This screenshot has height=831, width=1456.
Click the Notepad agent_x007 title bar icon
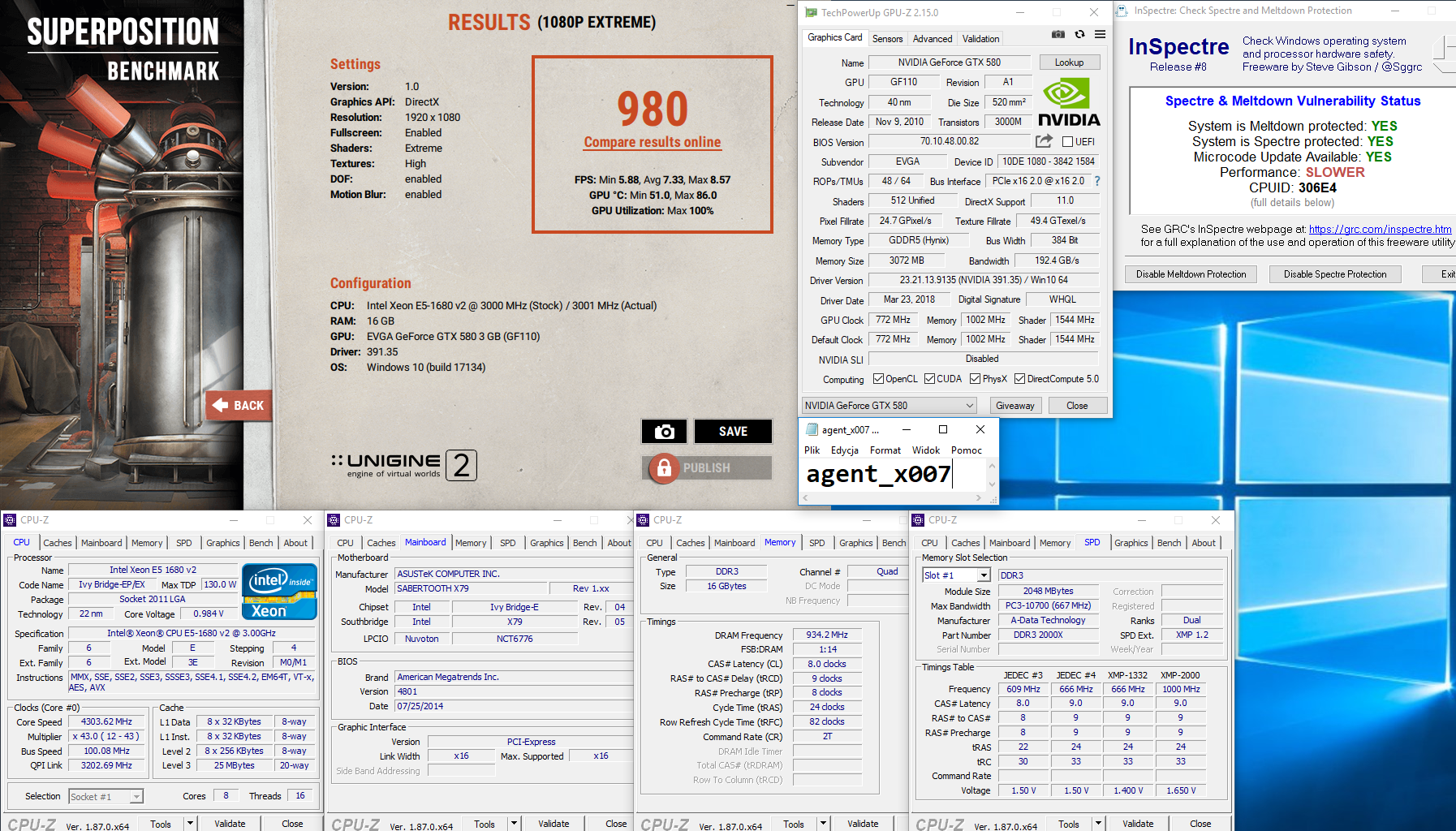(x=811, y=429)
